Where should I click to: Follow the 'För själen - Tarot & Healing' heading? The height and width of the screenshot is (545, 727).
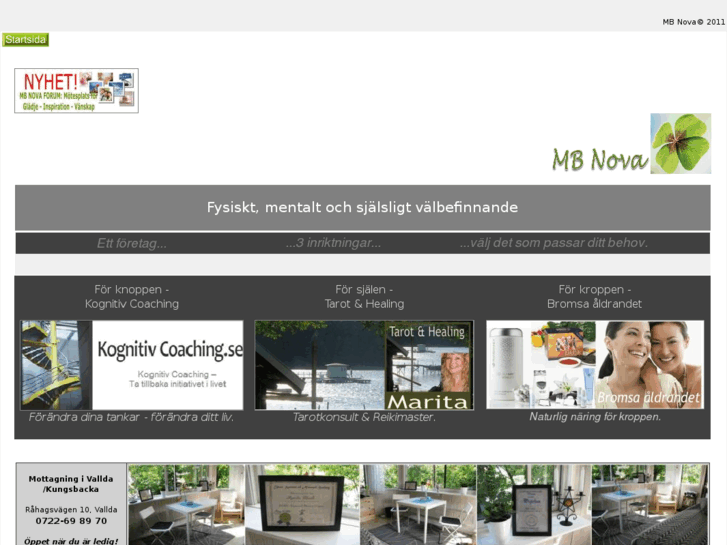pyautogui.click(x=364, y=297)
